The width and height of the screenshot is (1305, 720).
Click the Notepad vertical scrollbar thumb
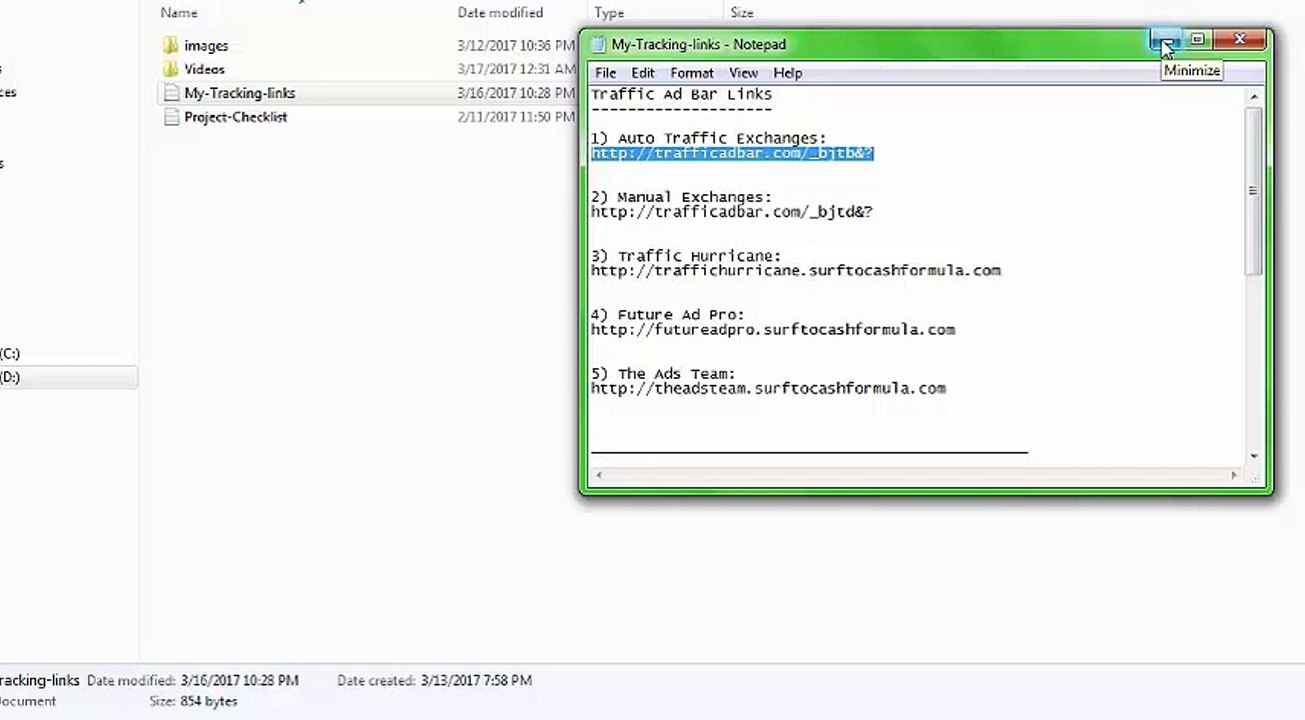(x=1254, y=190)
